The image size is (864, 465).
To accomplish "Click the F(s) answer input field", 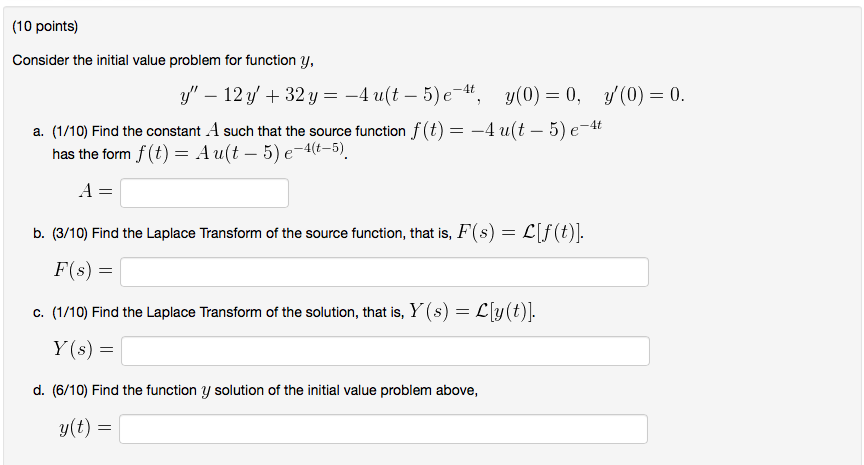I will (x=385, y=272).
